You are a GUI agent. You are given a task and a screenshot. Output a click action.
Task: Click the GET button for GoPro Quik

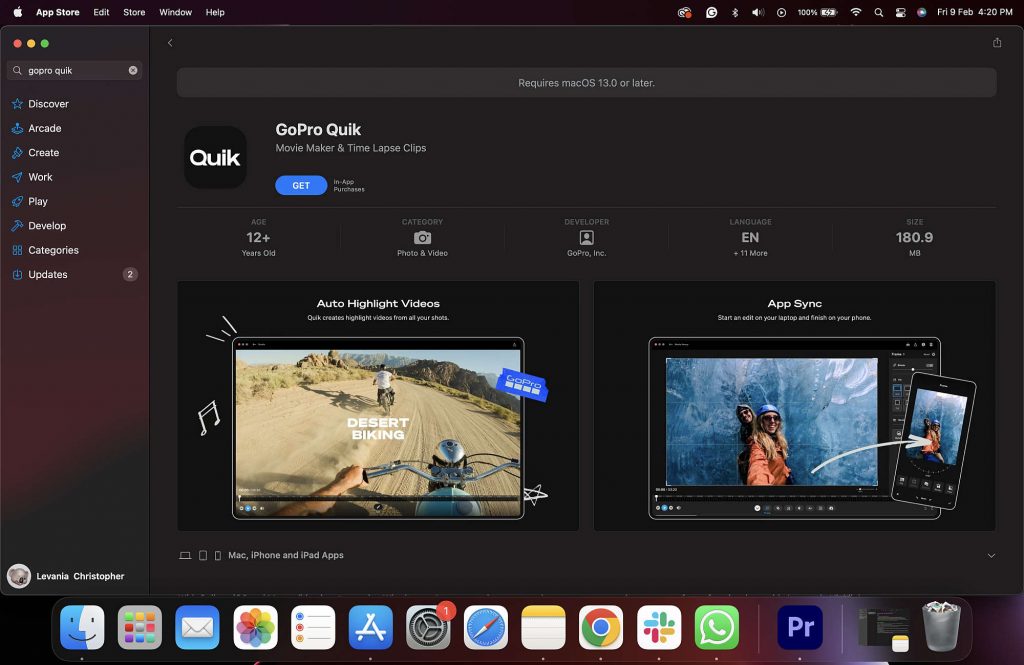tap(301, 186)
